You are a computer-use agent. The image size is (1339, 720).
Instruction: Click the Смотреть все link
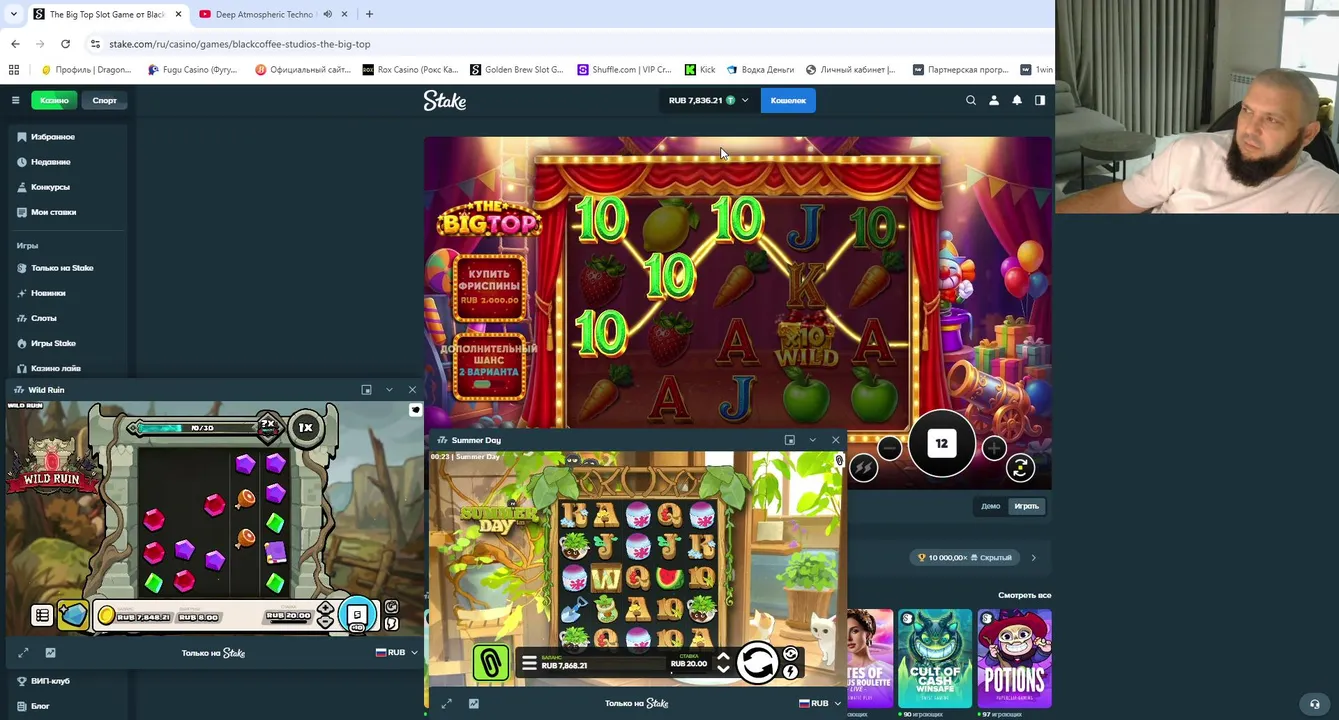(x=1024, y=595)
